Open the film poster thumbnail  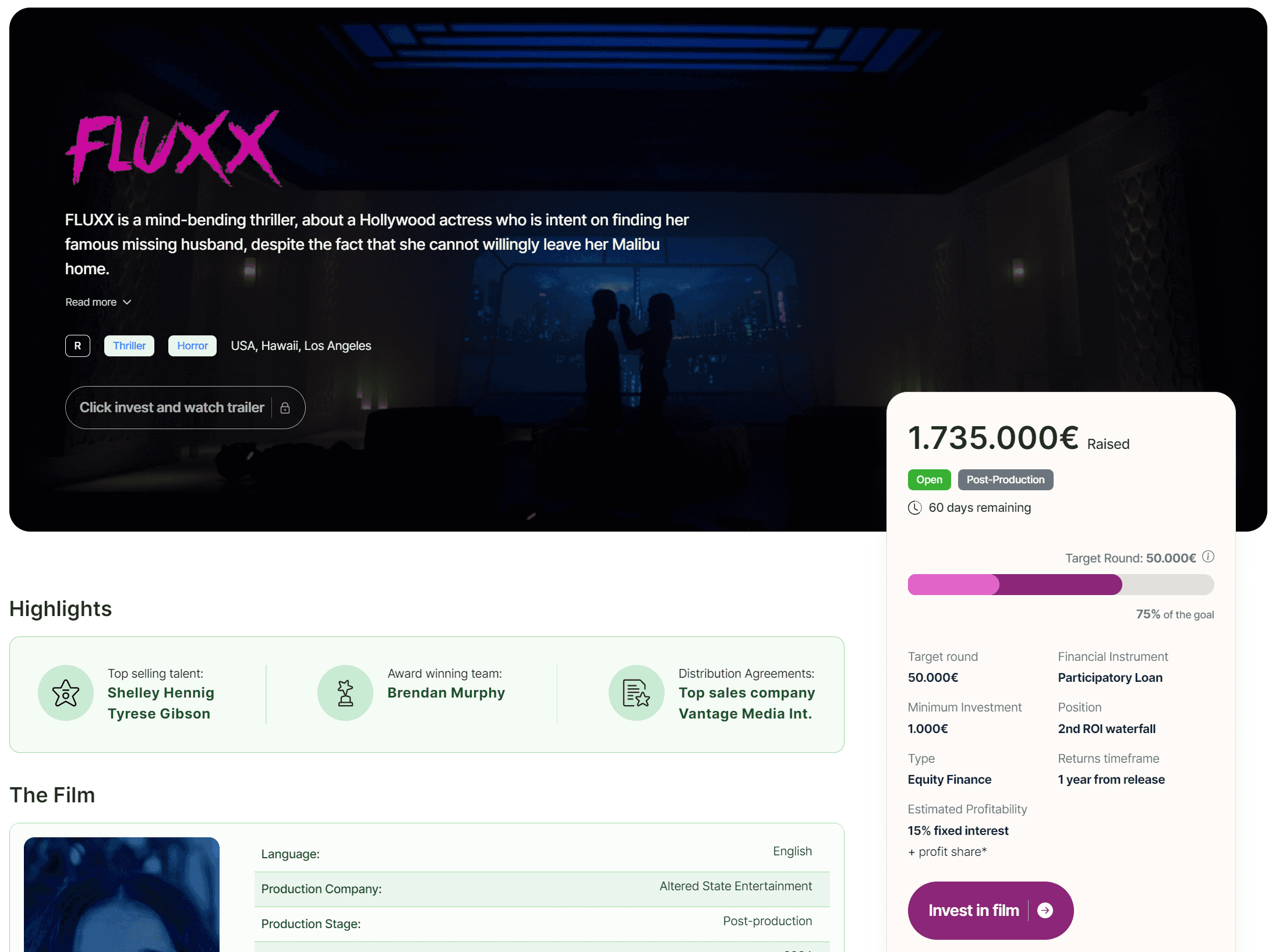tap(122, 894)
